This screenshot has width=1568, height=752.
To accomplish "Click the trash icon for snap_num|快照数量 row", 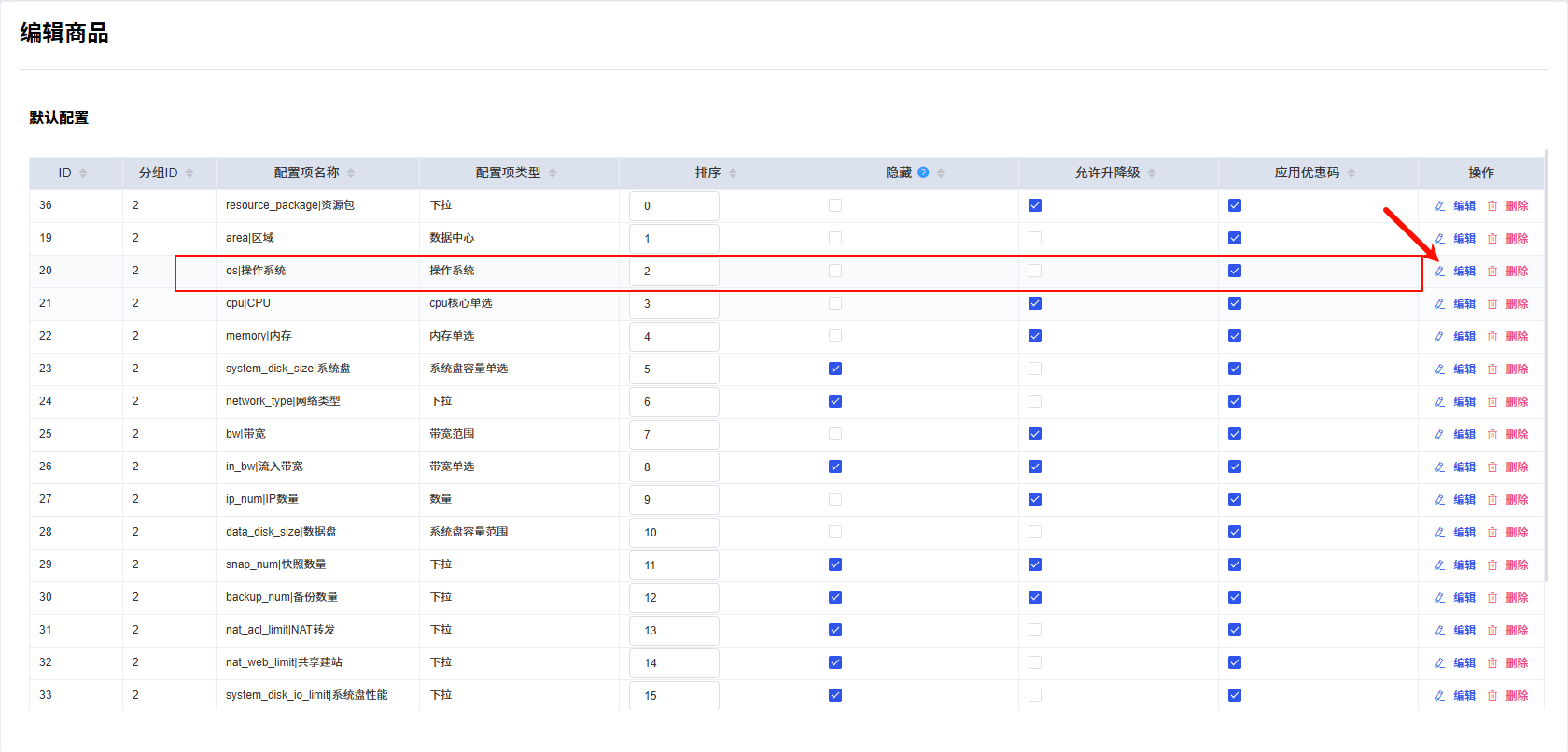I will [1491, 565].
